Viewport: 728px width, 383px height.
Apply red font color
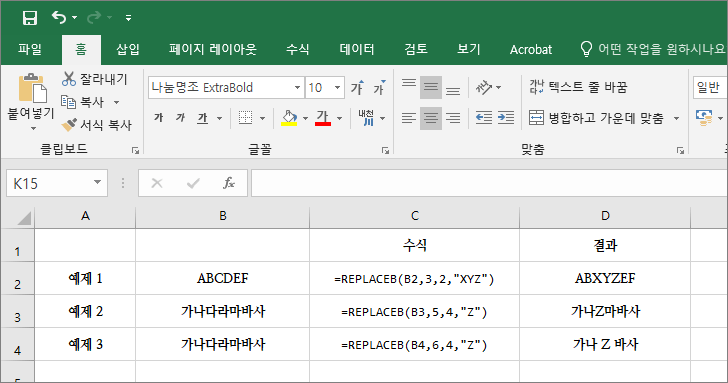coord(323,118)
